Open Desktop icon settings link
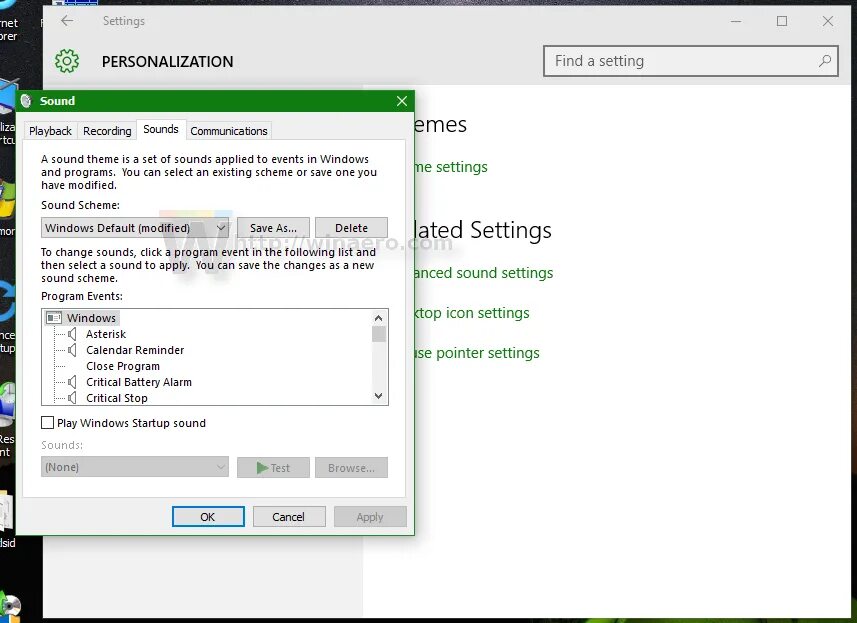 [x=472, y=313]
